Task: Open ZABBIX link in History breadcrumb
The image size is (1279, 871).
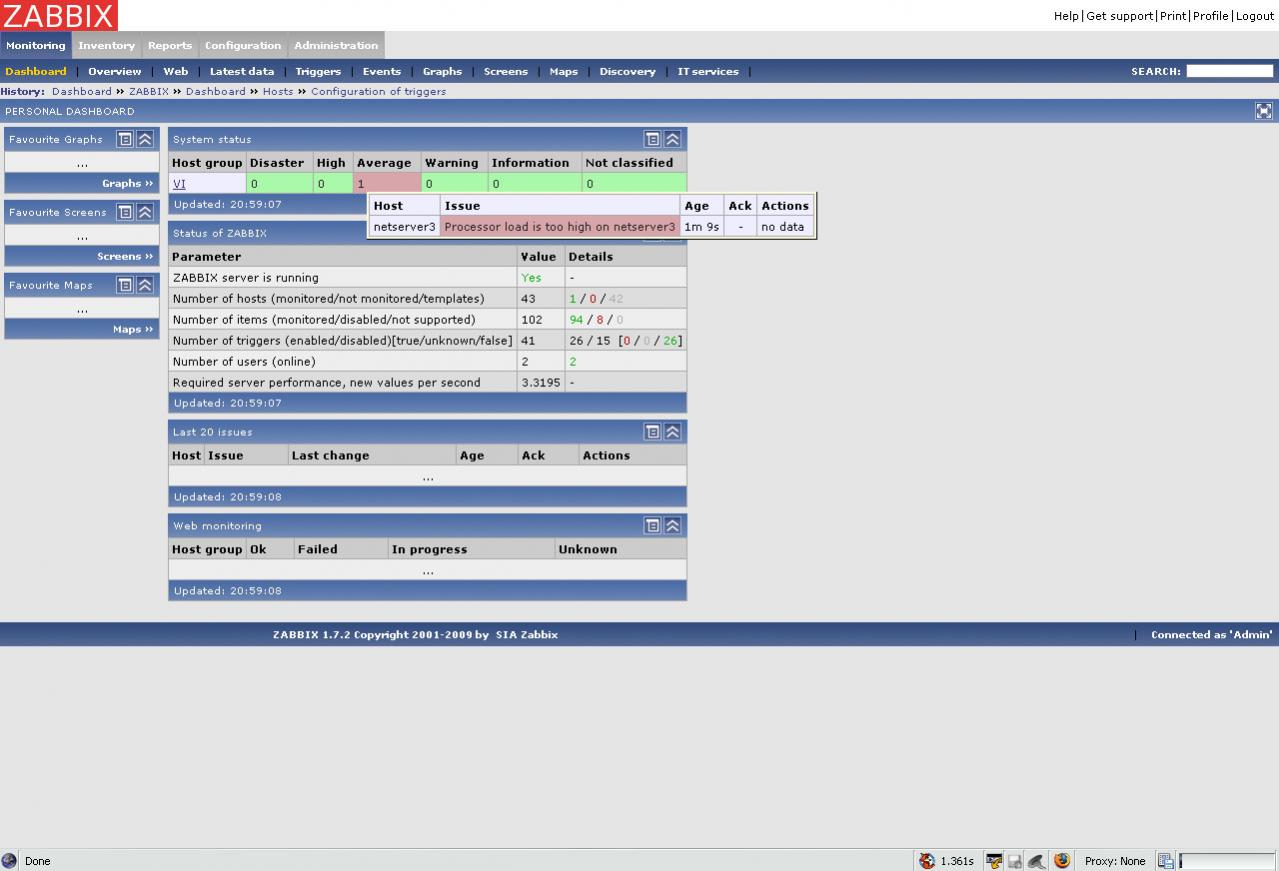Action: pyautogui.click(x=149, y=91)
